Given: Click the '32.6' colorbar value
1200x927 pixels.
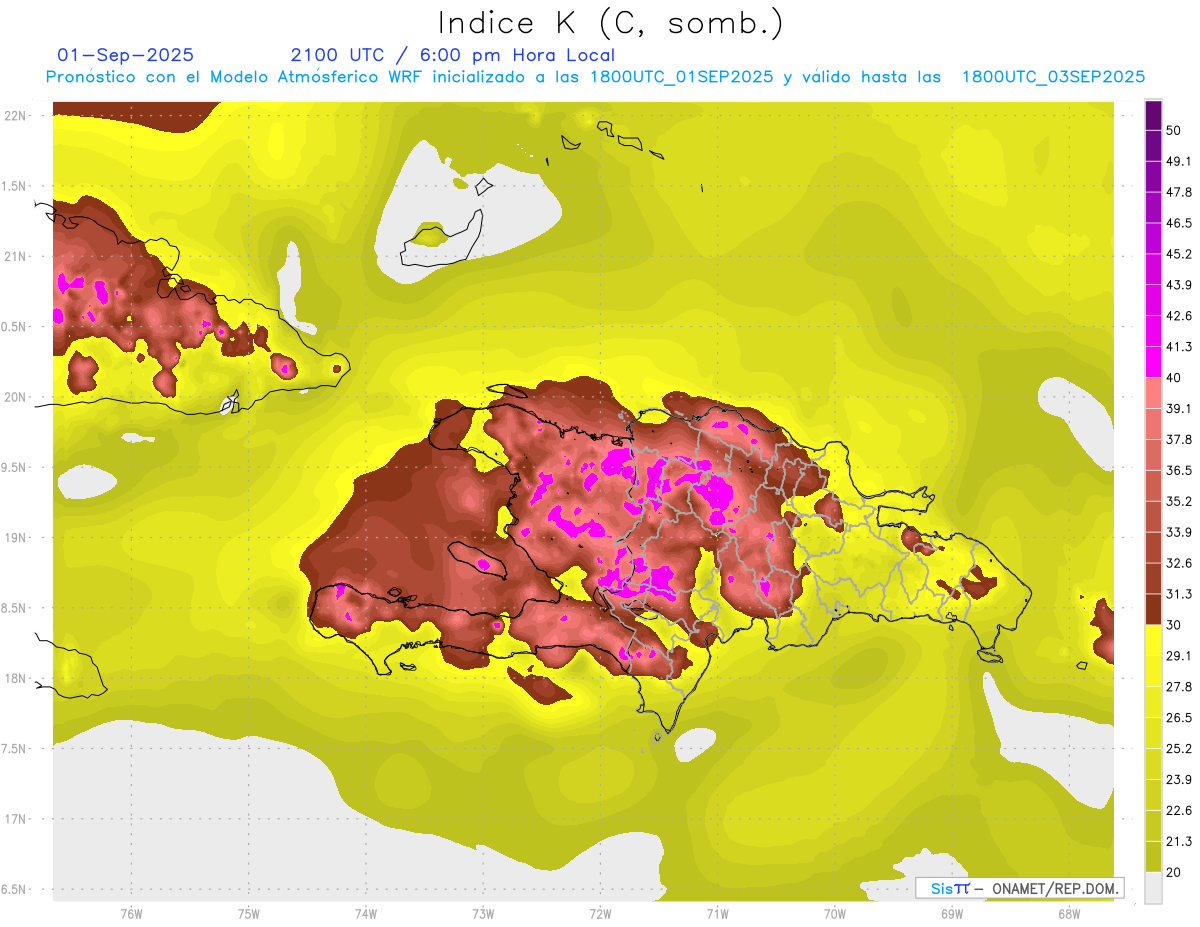Looking at the screenshot, I should [1179, 563].
